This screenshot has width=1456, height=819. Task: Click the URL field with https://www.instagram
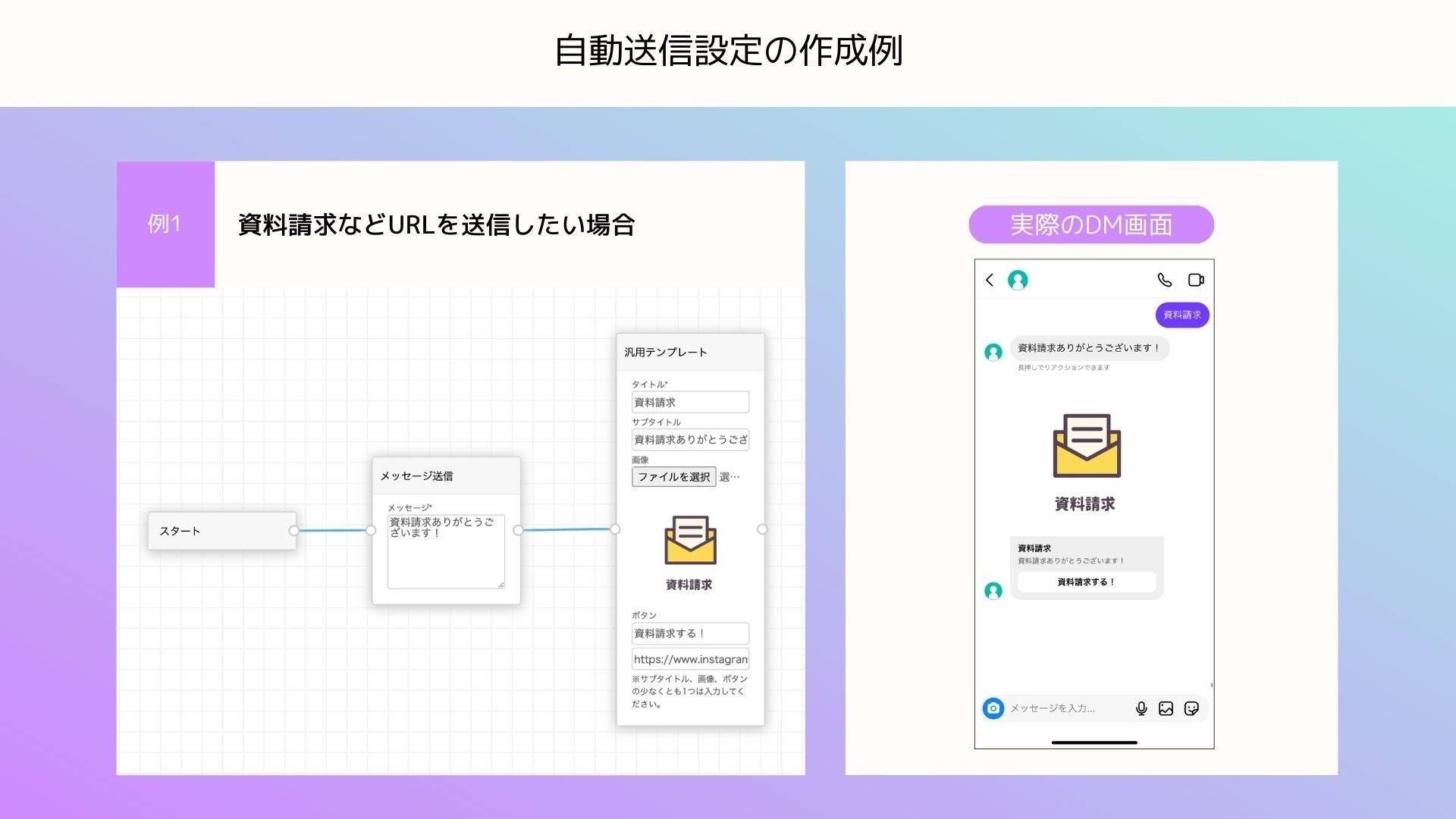(x=690, y=659)
